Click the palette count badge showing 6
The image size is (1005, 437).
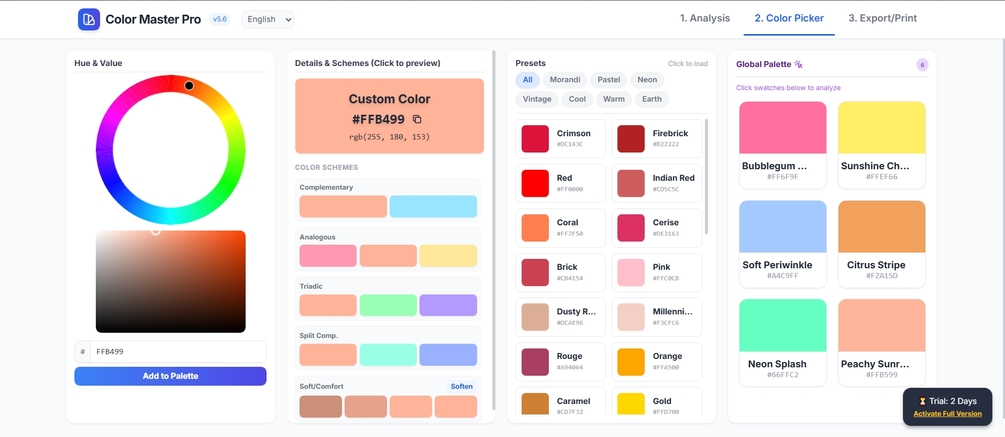coord(922,65)
